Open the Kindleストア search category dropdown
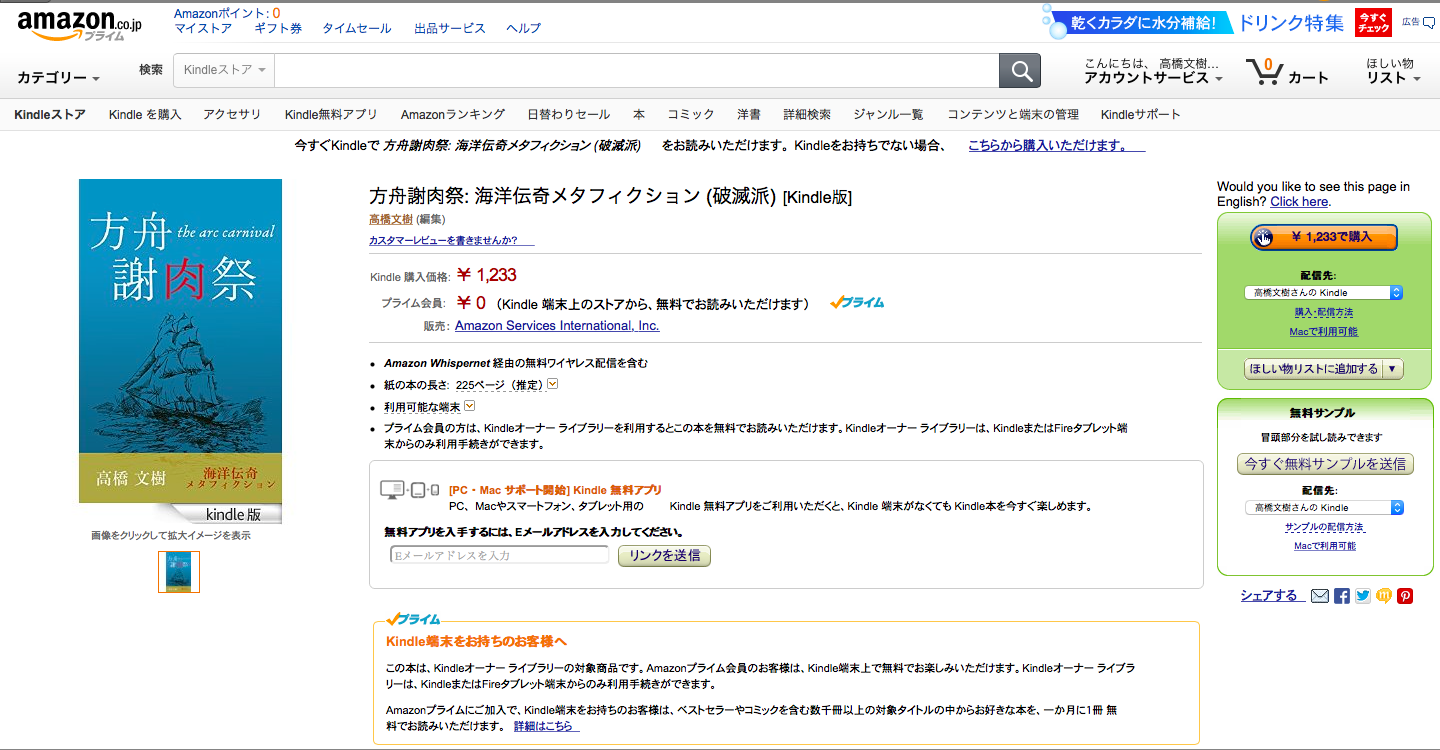This screenshot has height=750, width=1440. click(224, 70)
